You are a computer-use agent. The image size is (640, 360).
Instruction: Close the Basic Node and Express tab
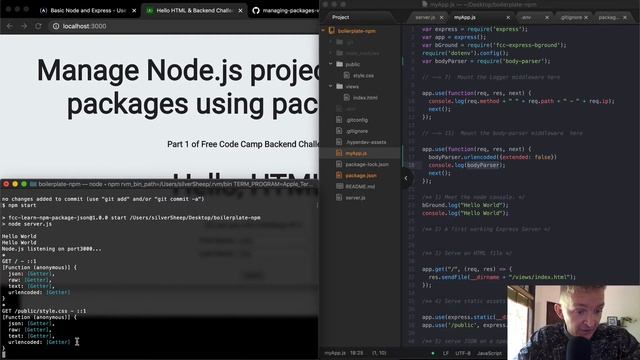(x=134, y=11)
